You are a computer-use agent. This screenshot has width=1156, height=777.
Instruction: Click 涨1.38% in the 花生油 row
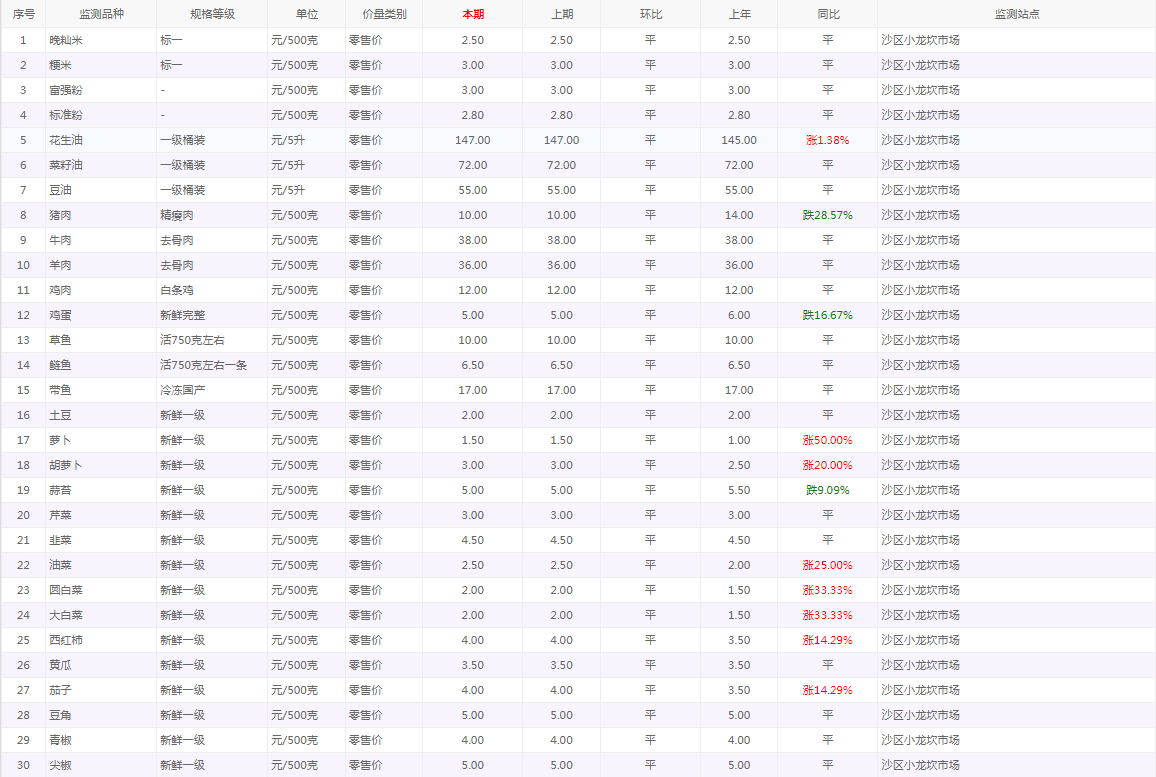pos(827,140)
